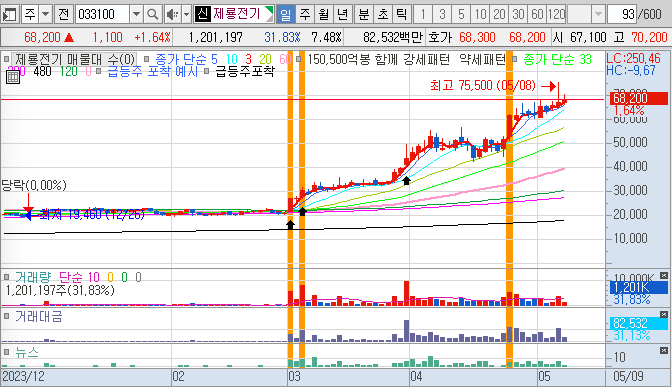This screenshot has height=387, width=672.
Task: Toggle the side panel icon at toolbar start
Action: coord(9,15)
